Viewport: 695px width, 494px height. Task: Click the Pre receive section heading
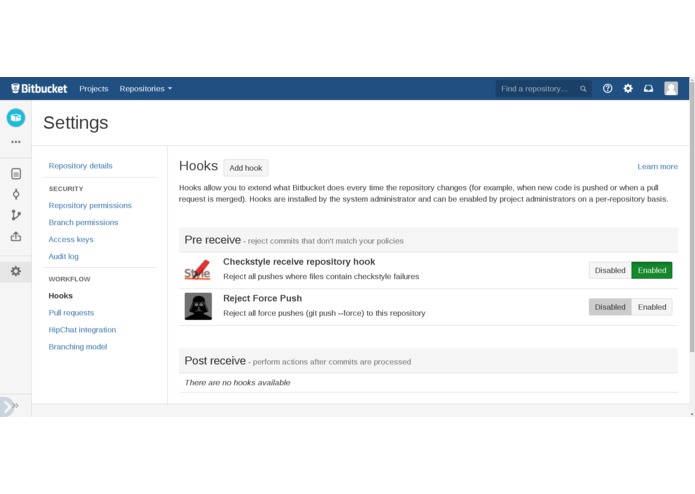[x=212, y=240]
